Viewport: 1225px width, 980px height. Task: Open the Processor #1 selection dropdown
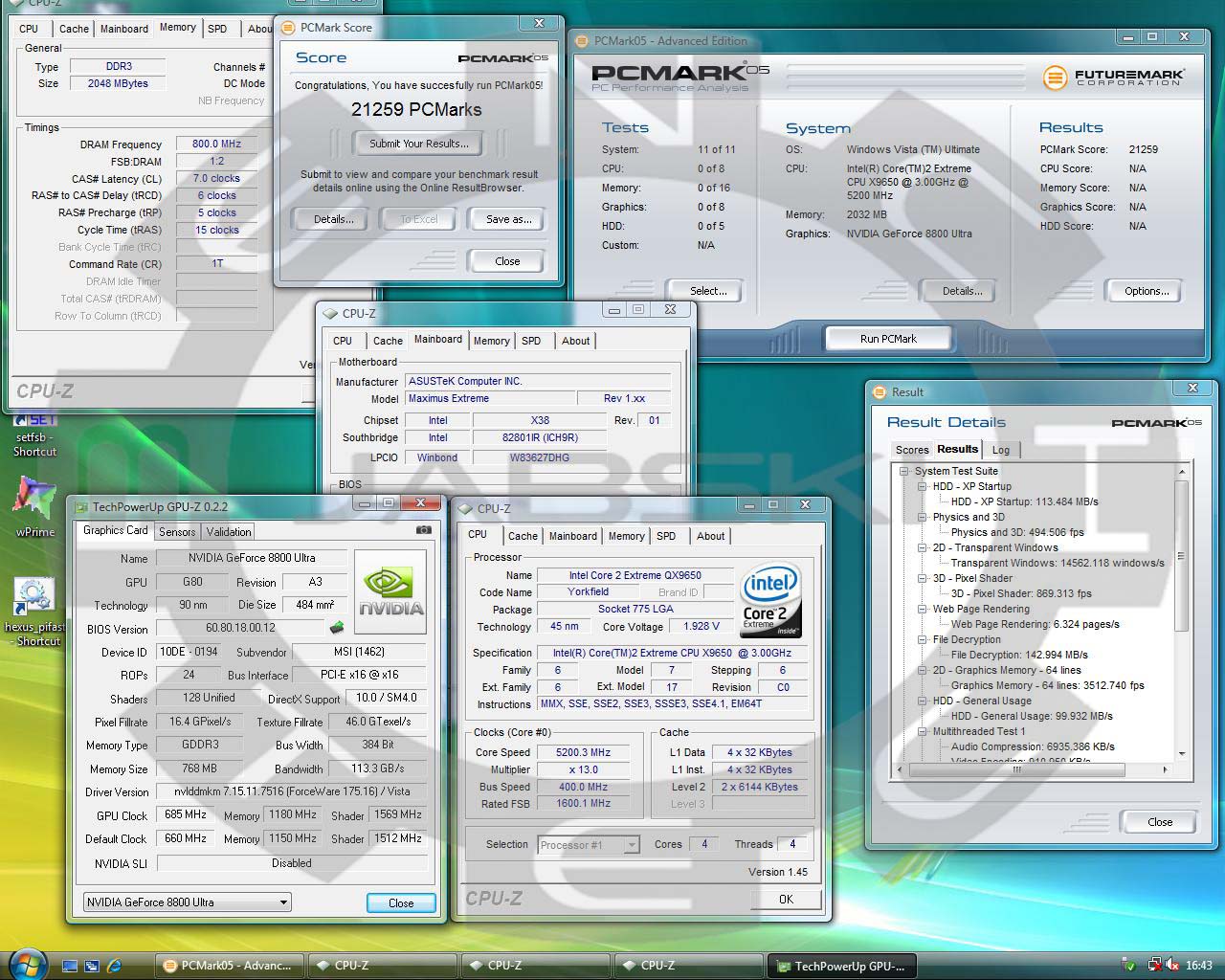coord(589,844)
